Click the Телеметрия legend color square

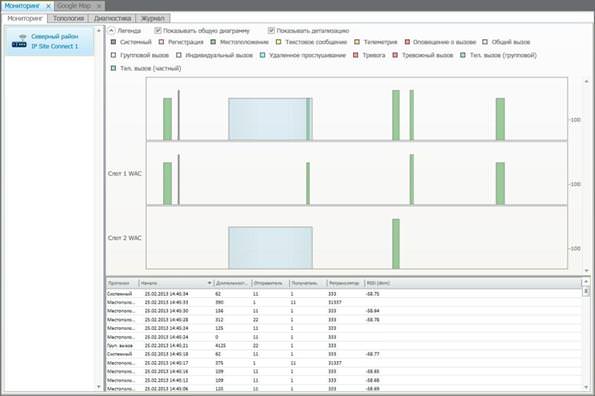tap(357, 42)
